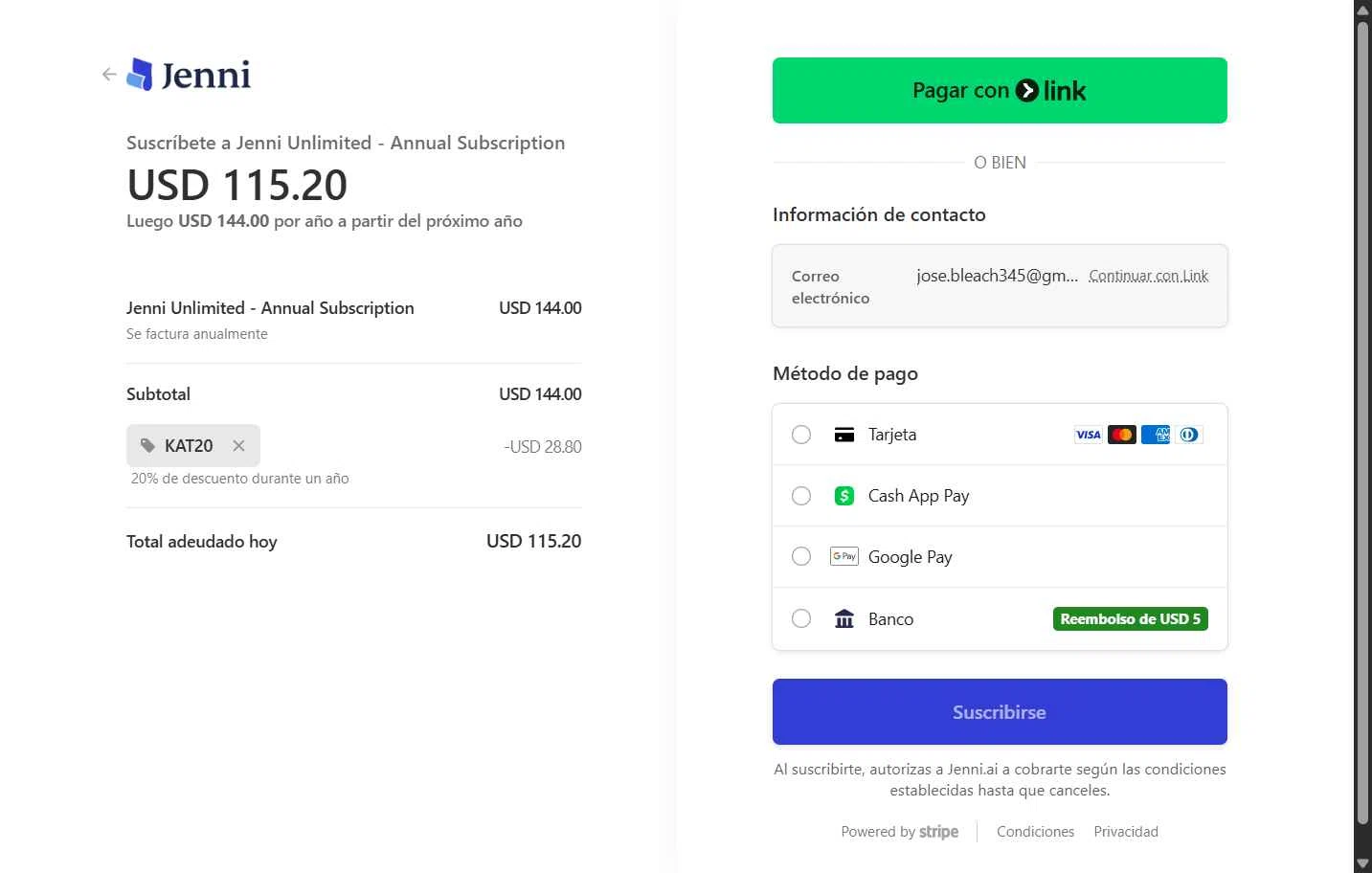Select Banco payment radio button
Viewport: 1372px width, 873px height.
801,618
